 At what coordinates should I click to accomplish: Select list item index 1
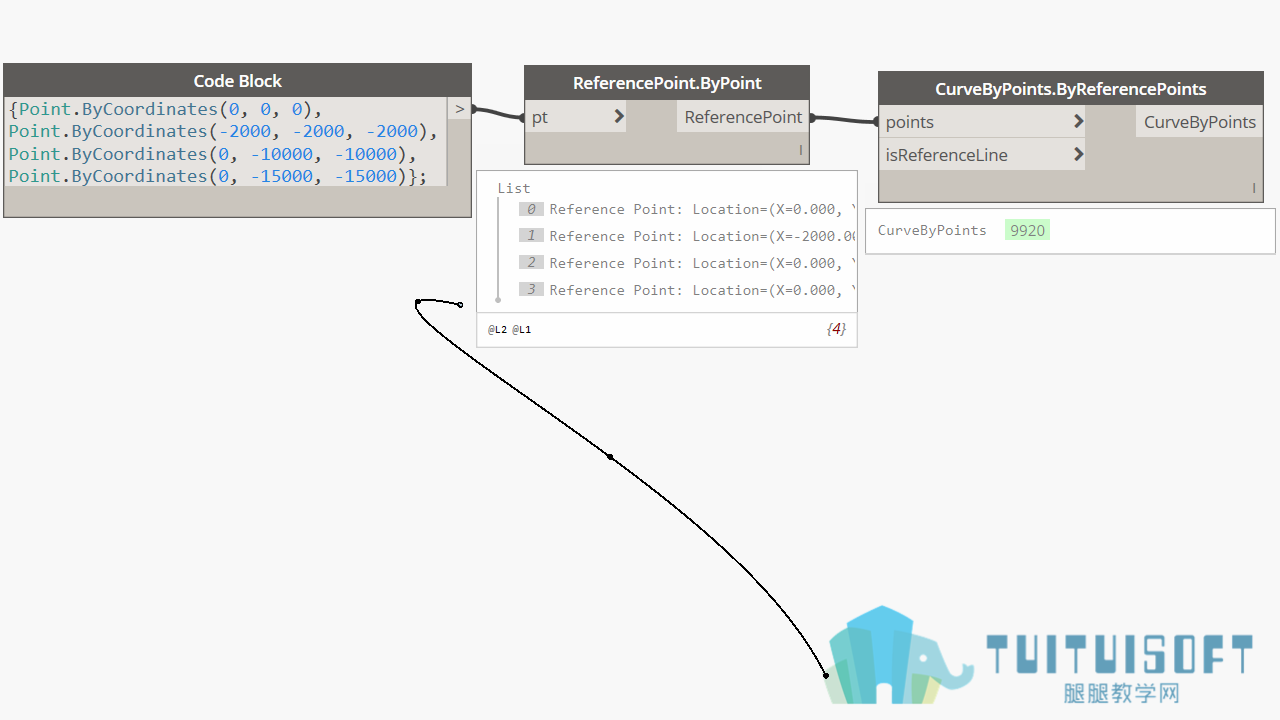[531, 236]
